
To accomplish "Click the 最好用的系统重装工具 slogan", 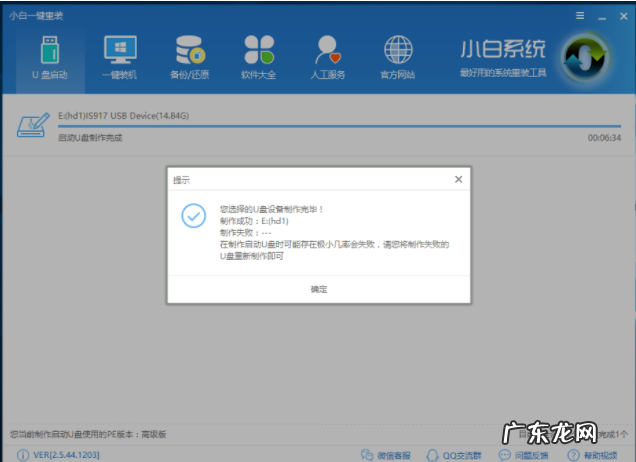I will pyautogui.click(x=503, y=73).
